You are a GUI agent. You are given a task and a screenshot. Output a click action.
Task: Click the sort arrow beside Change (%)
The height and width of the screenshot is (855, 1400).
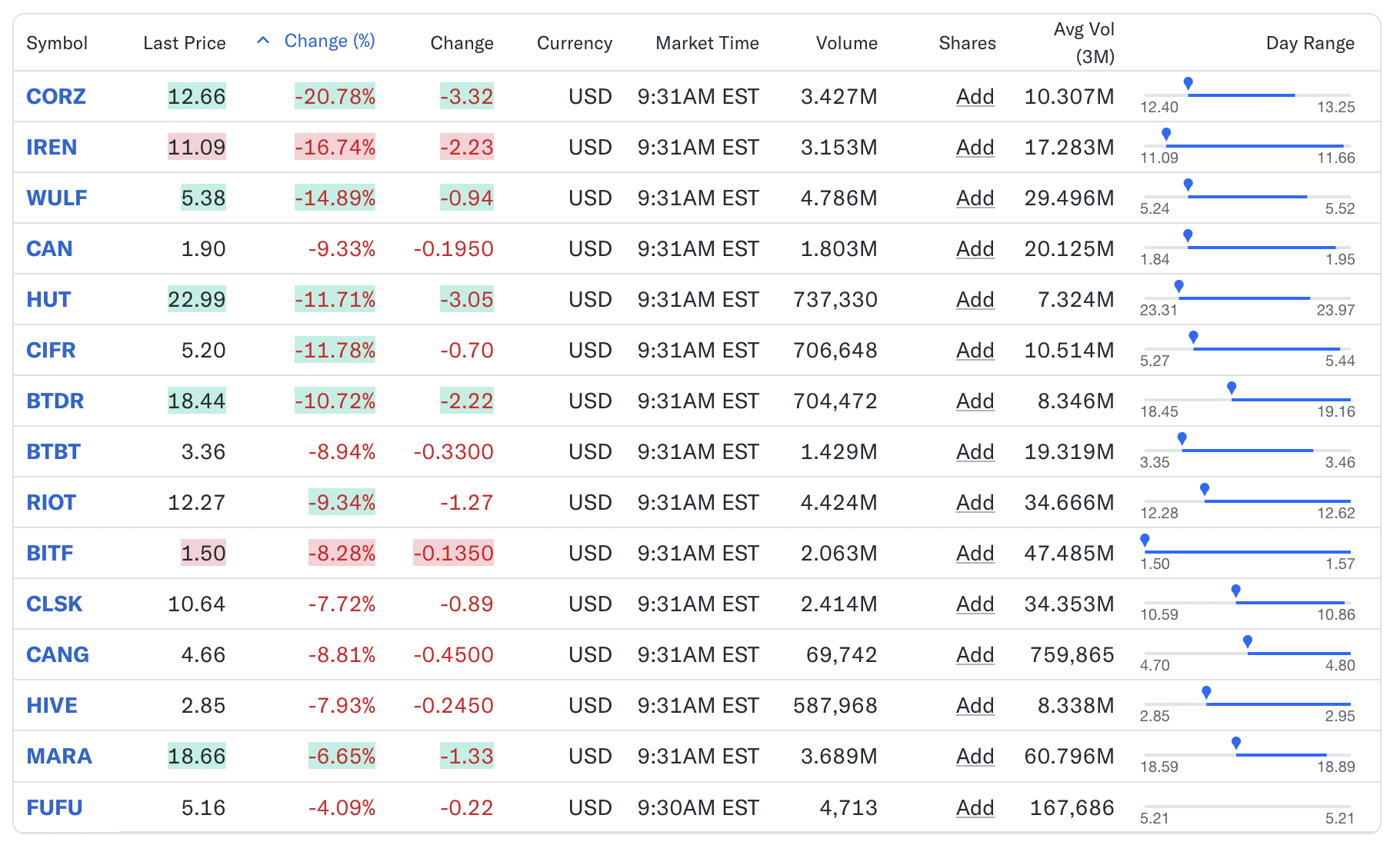point(263,41)
